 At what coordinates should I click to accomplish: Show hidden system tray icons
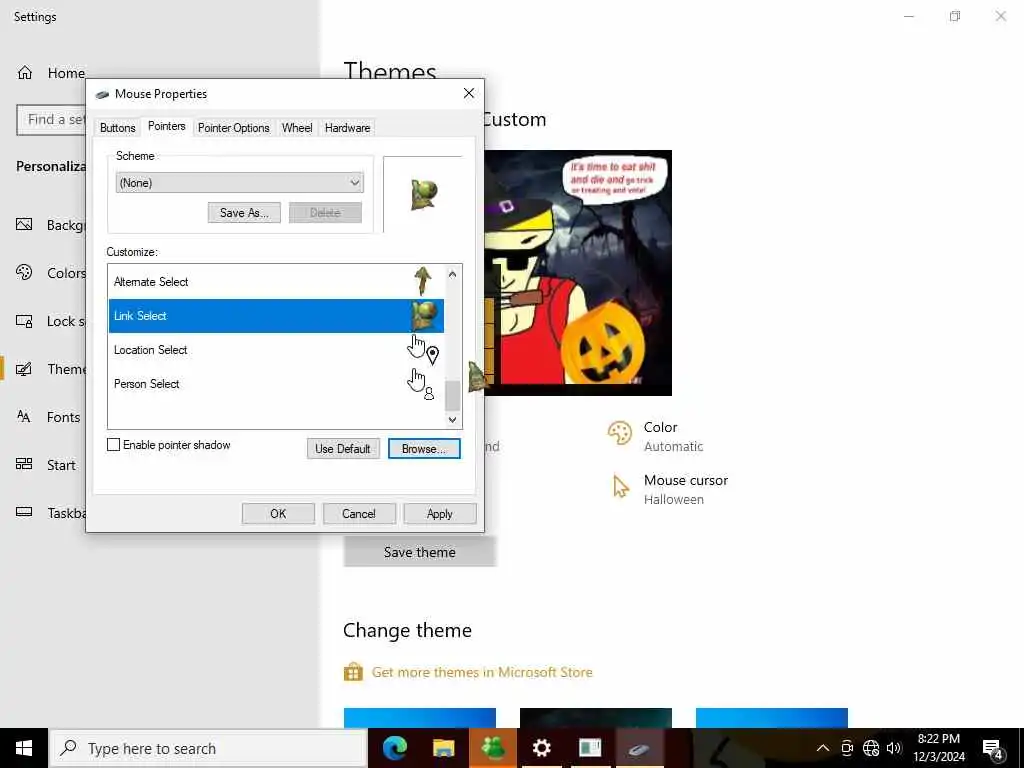pyautogui.click(x=823, y=748)
